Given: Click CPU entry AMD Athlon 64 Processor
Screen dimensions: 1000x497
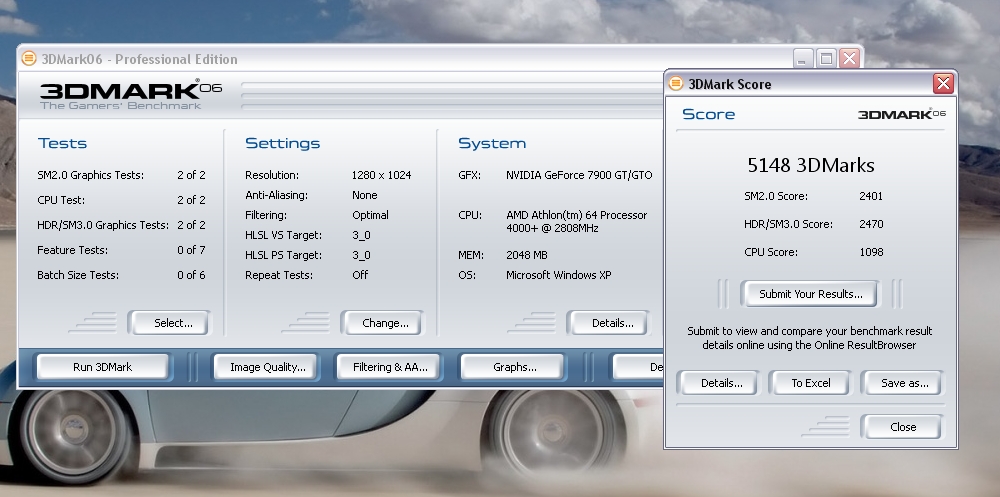Looking at the screenshot, I should pyautogui.click(x=577, y=221).
